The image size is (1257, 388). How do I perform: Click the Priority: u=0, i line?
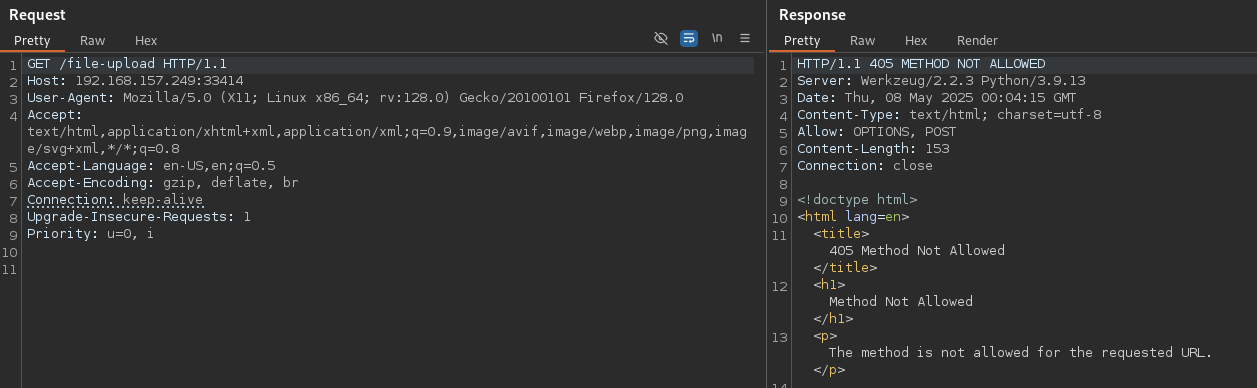pos(91,234)
